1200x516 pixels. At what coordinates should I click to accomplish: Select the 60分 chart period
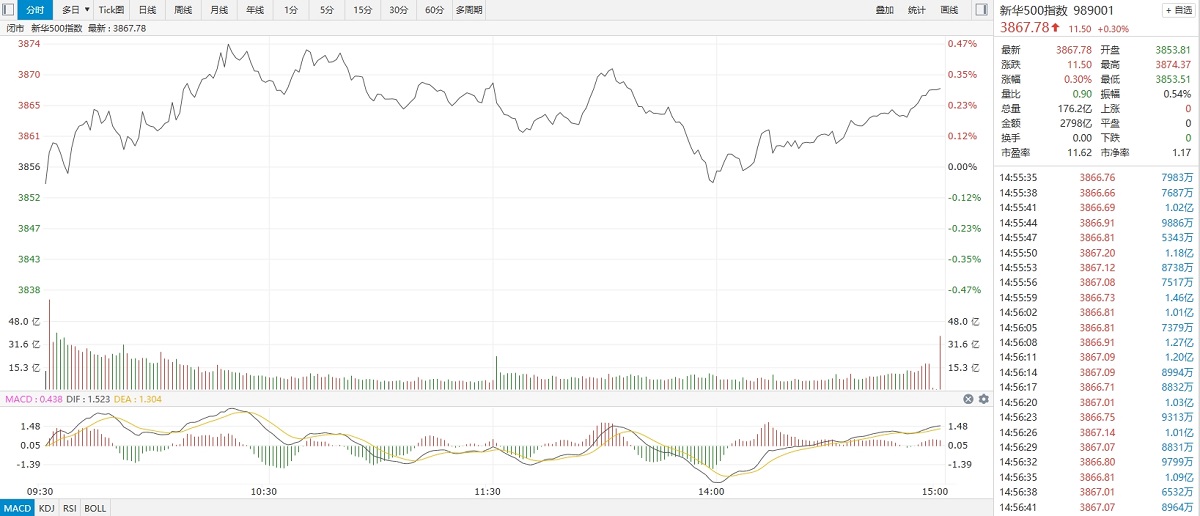tap(434, 10)
